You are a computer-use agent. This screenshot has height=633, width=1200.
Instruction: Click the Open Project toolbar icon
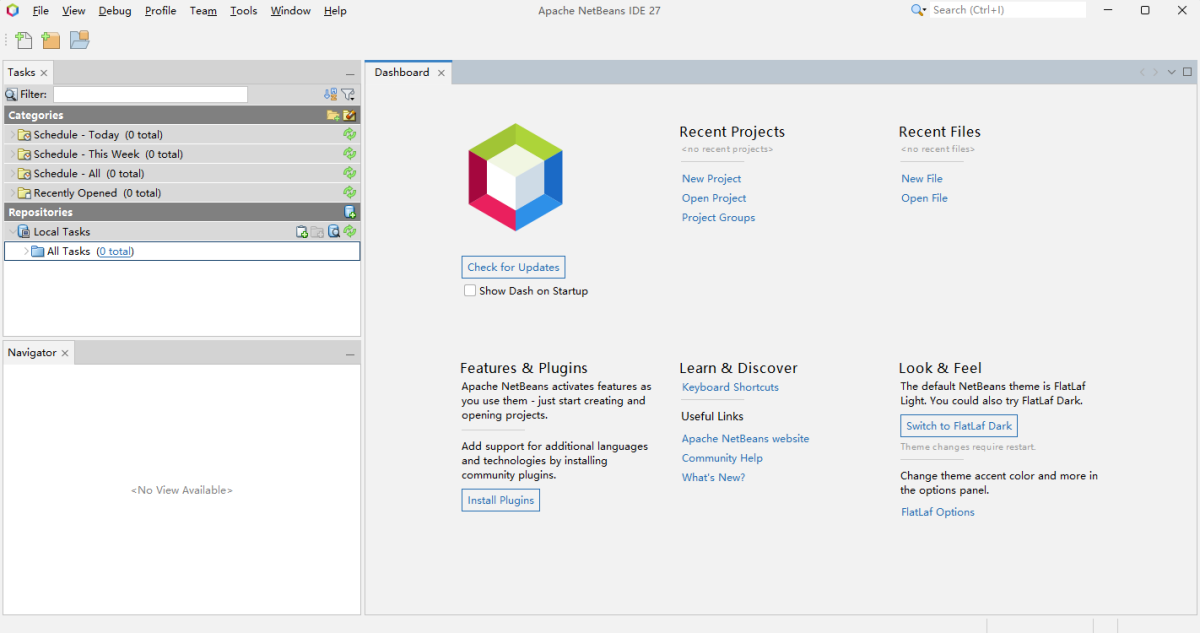point(79,40)
